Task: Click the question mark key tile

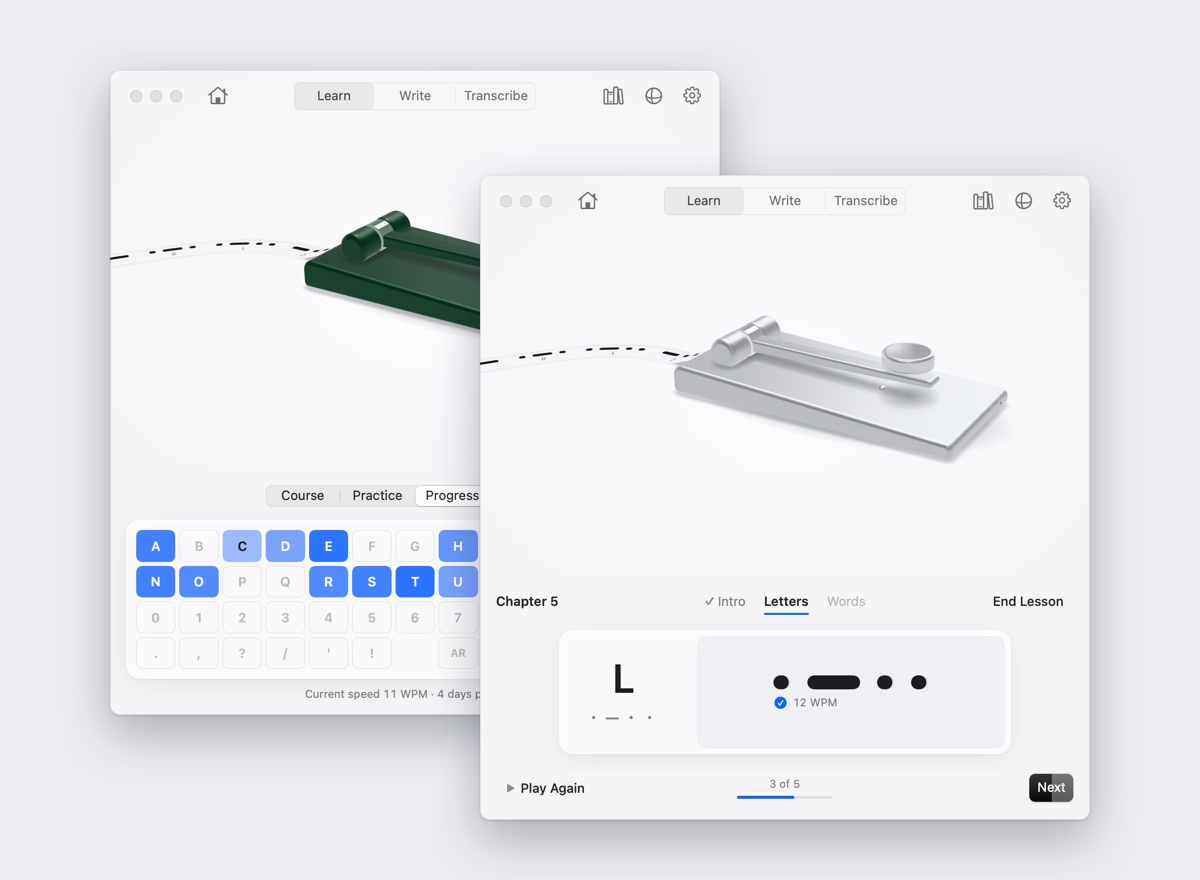Action: click(x=242, y=654)
